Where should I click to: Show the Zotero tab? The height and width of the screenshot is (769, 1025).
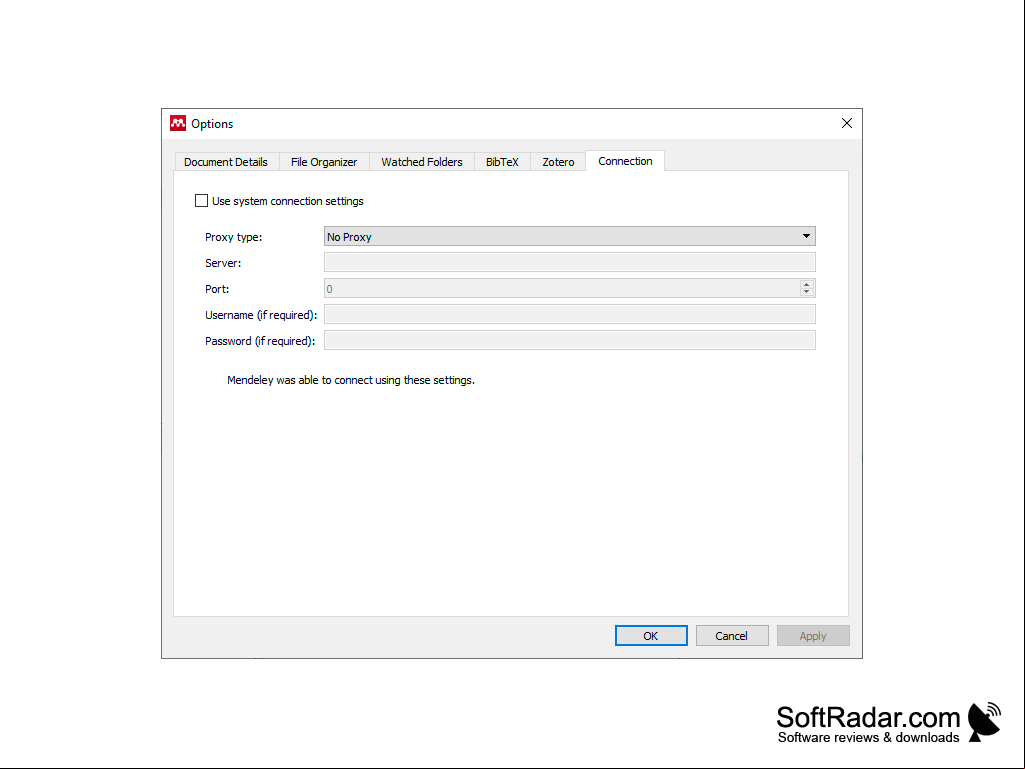[558, 162]
